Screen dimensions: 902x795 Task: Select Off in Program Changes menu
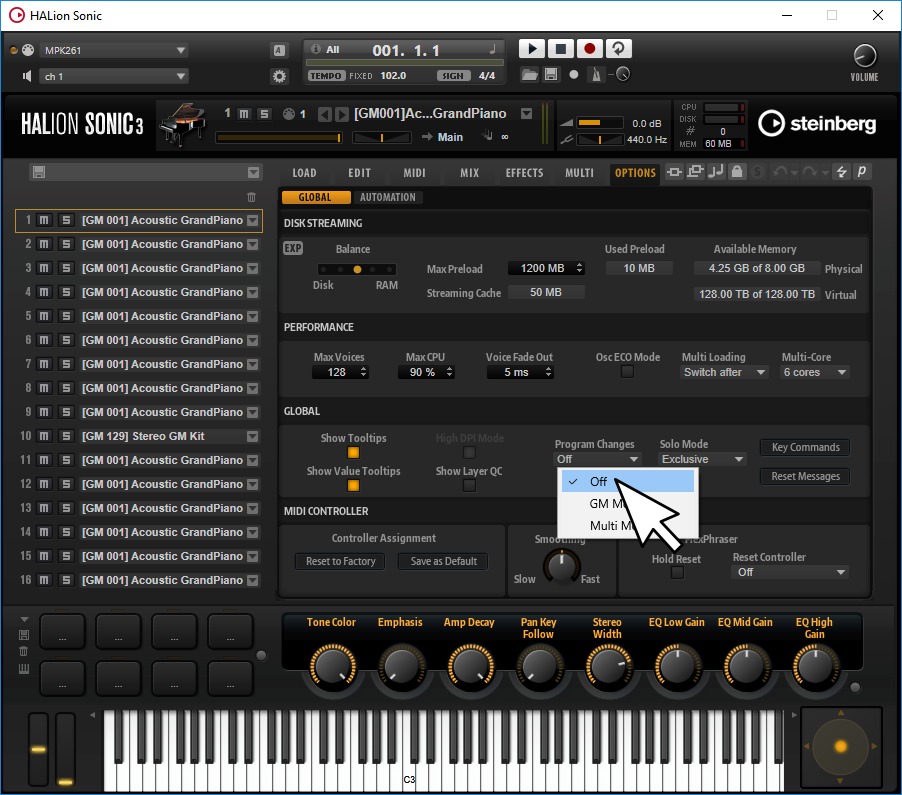[628, 481]
